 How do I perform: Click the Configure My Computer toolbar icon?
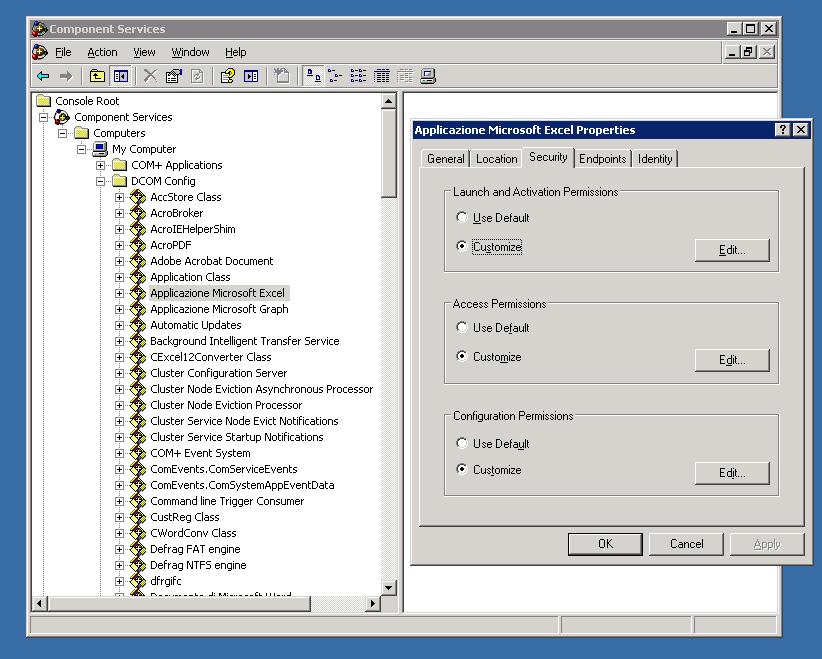(x=428, y=77)
